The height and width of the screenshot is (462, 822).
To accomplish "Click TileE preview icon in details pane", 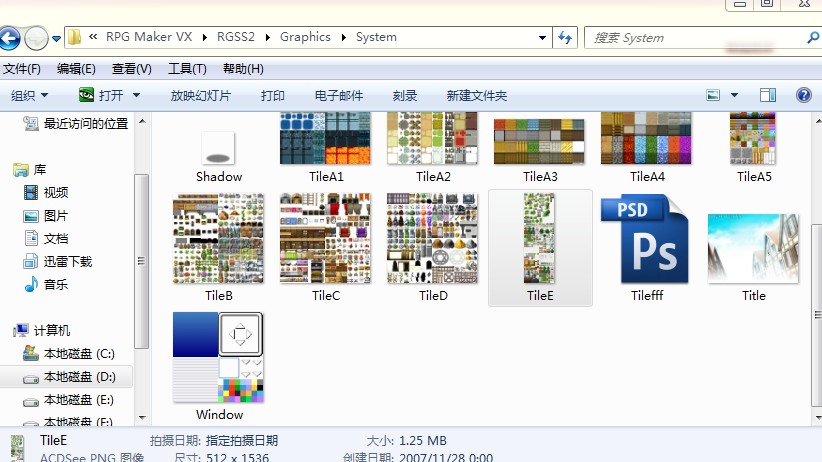I will [17, 449].
